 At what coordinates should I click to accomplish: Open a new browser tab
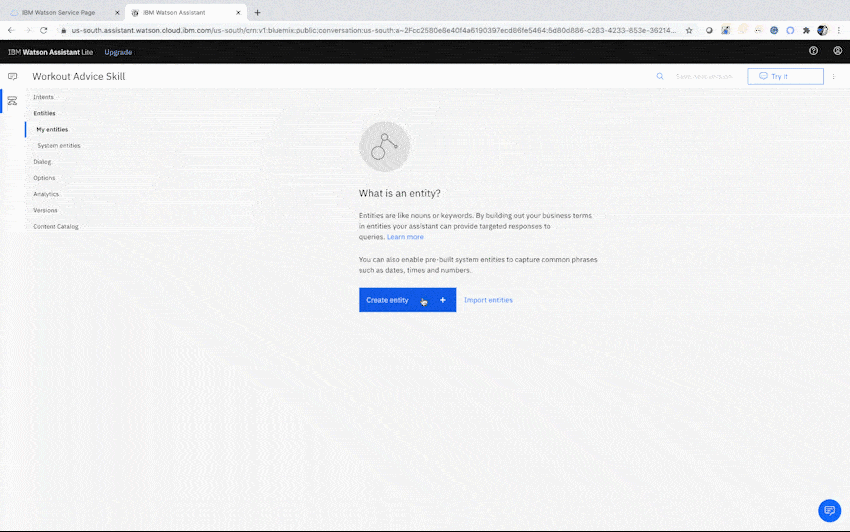(257, 12)
